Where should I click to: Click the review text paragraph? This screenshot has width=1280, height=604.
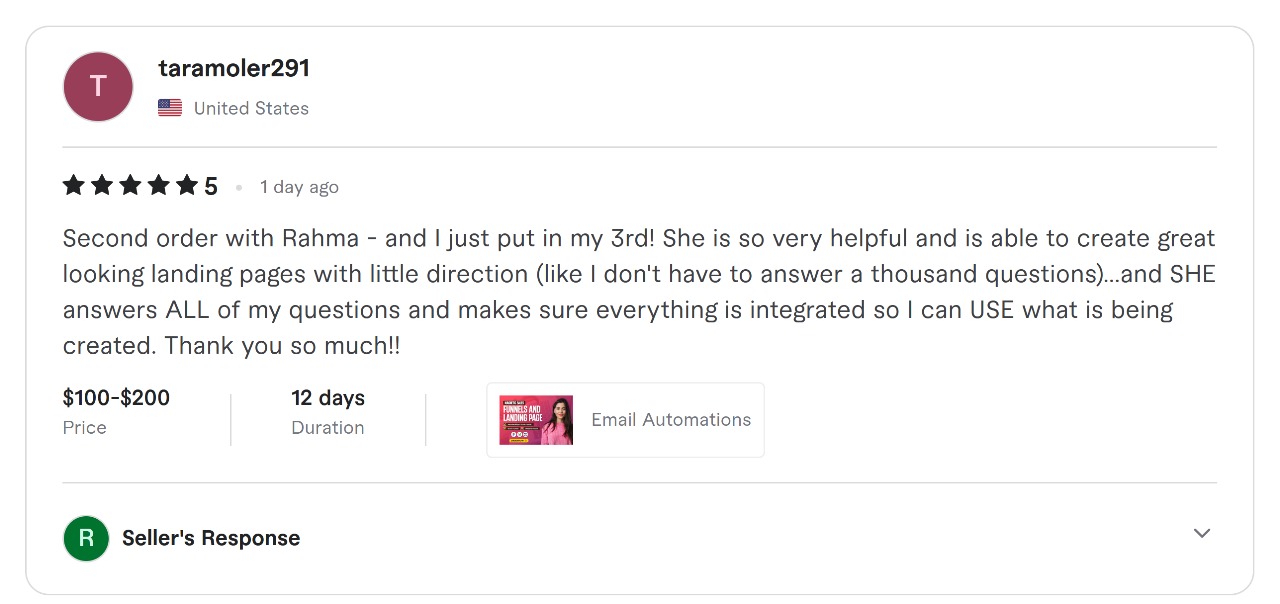pyautogui.click(x=638, y=292)
